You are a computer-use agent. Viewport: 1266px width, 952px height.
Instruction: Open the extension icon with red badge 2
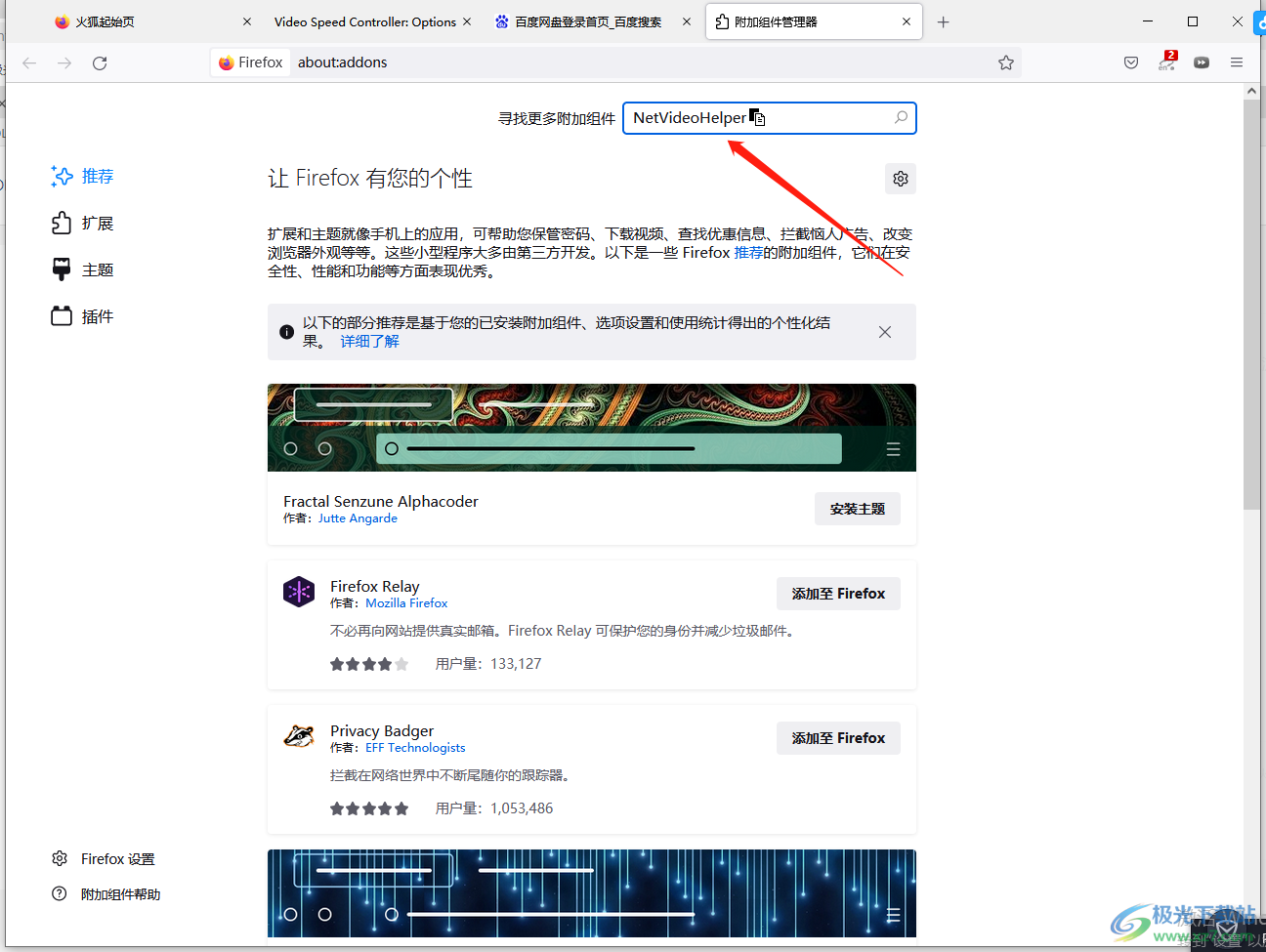coord(1167,62)
